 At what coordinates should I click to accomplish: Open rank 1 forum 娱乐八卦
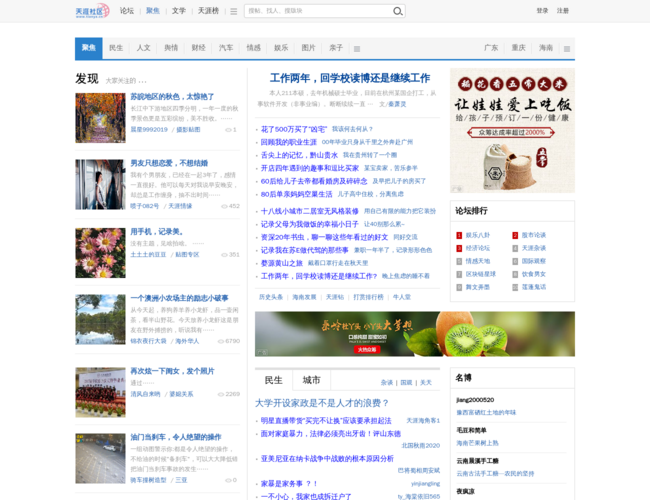[x=478, y=235]
